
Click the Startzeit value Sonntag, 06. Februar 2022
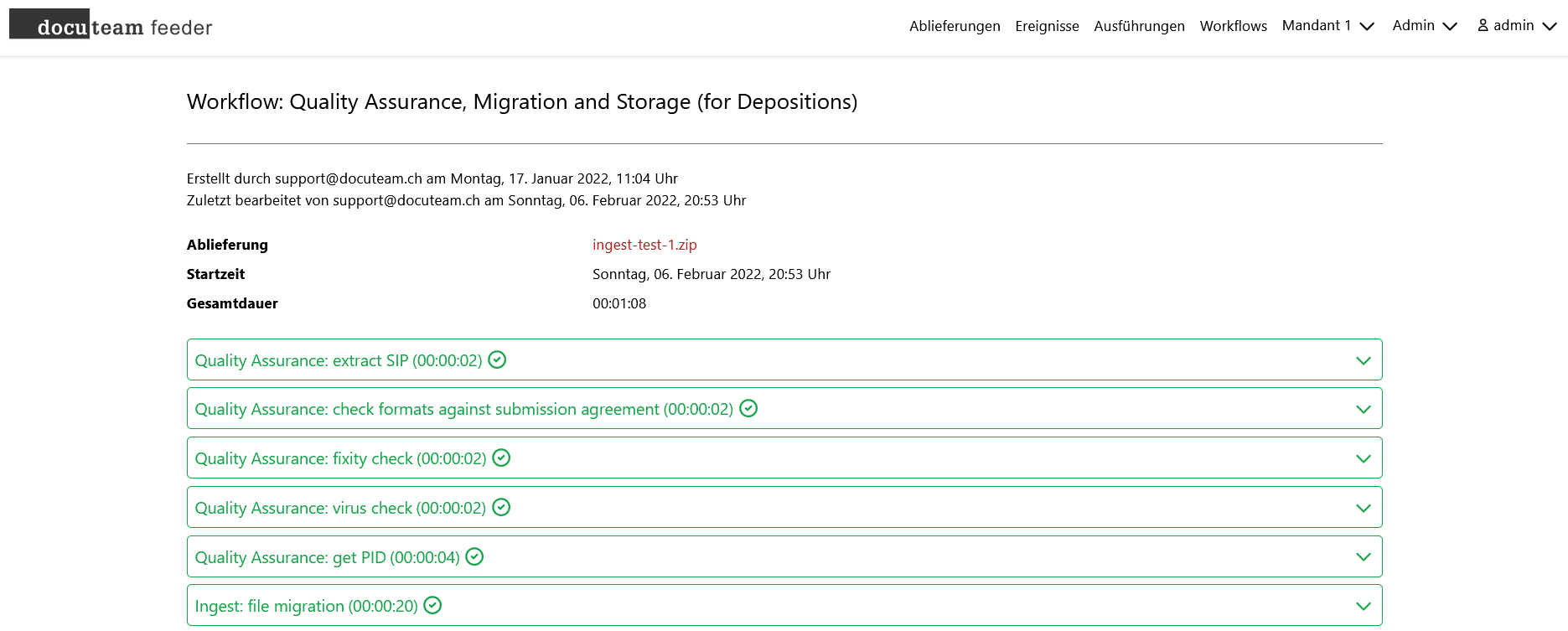coord(712,274)
